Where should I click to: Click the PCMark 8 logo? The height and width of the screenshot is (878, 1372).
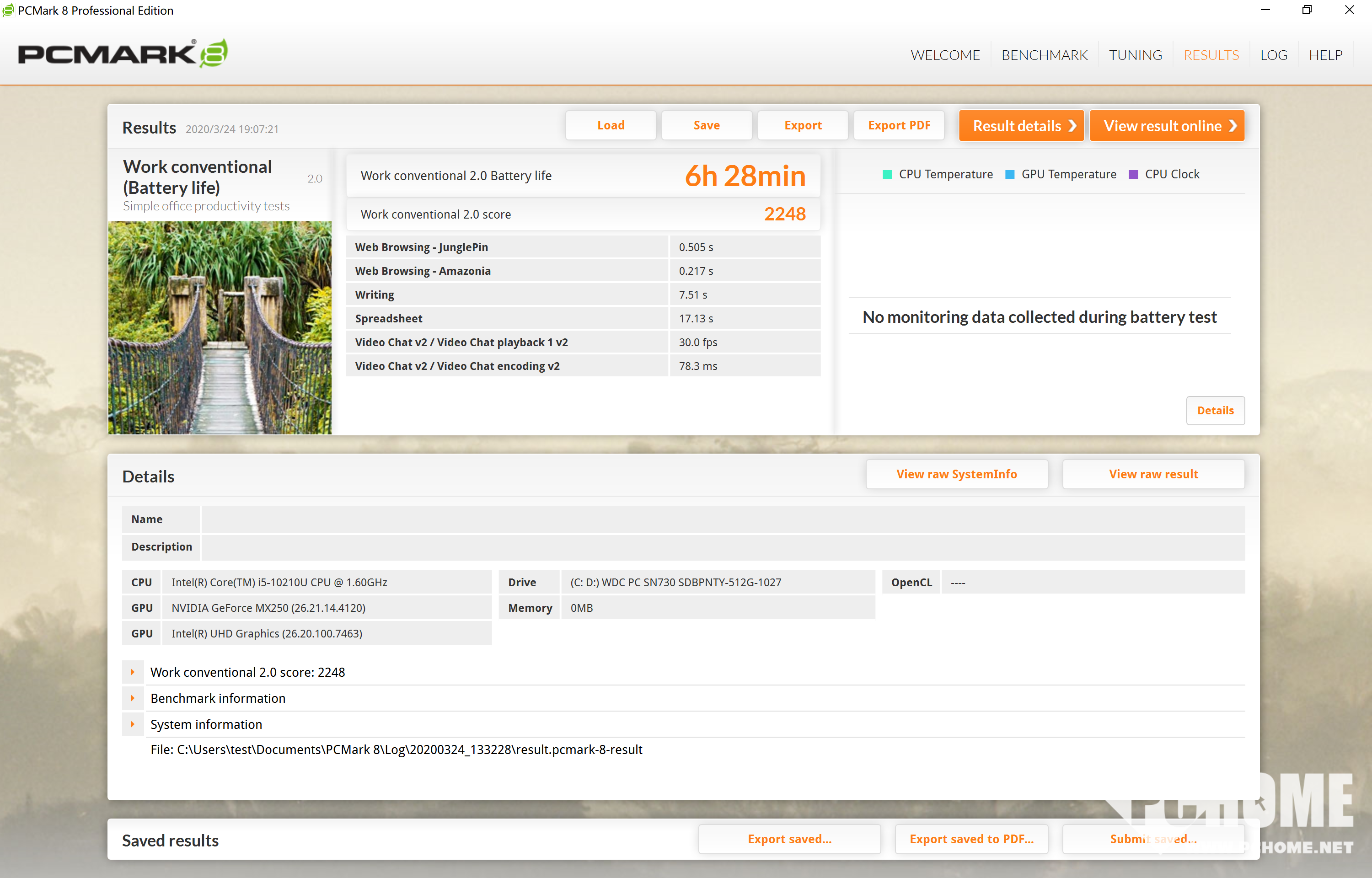click(x=123, y=54)
